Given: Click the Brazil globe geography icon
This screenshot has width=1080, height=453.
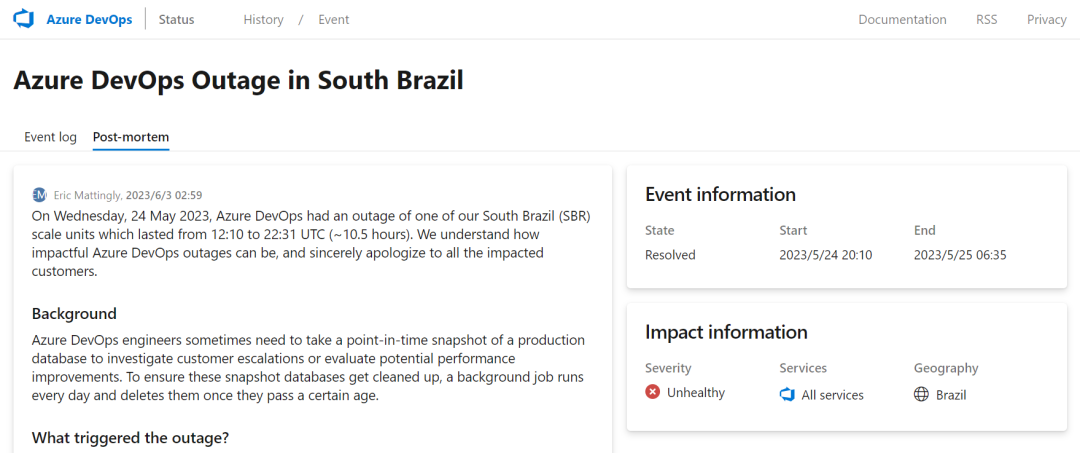Looking at the screenshot, I should click(922, 394).
